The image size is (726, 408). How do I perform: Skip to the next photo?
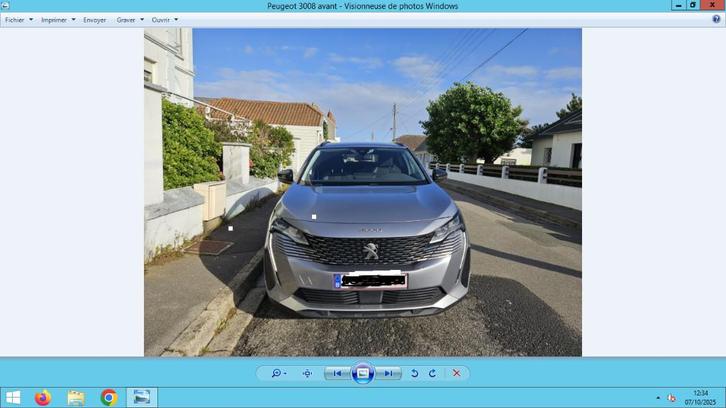click(x=388, y=373)
